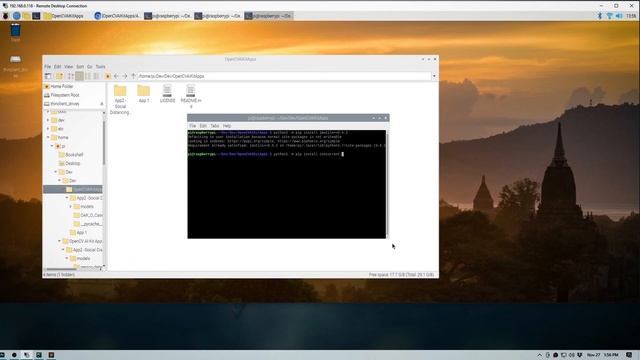Click the folder tree vertical scrollbar
The height and width of the screenshot is (360, 640).
[104, 143]
